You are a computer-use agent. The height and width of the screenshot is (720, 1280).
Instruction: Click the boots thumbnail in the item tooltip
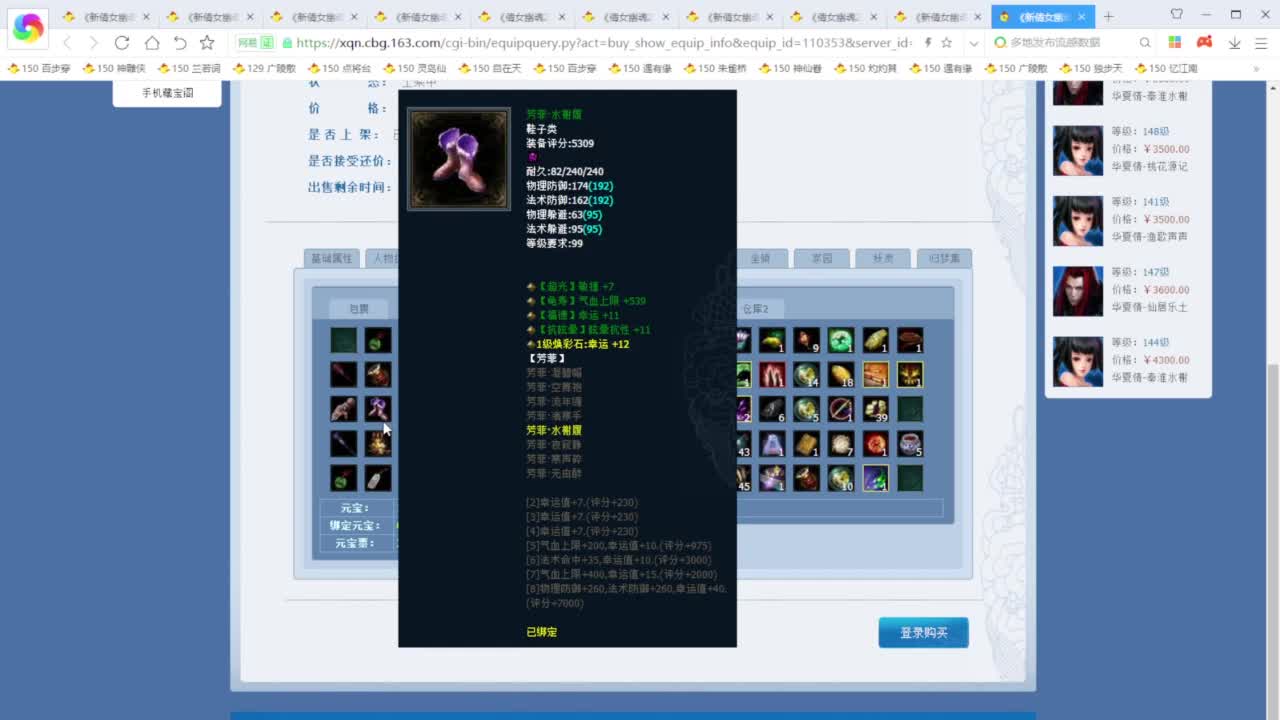(x=459, y=159)
